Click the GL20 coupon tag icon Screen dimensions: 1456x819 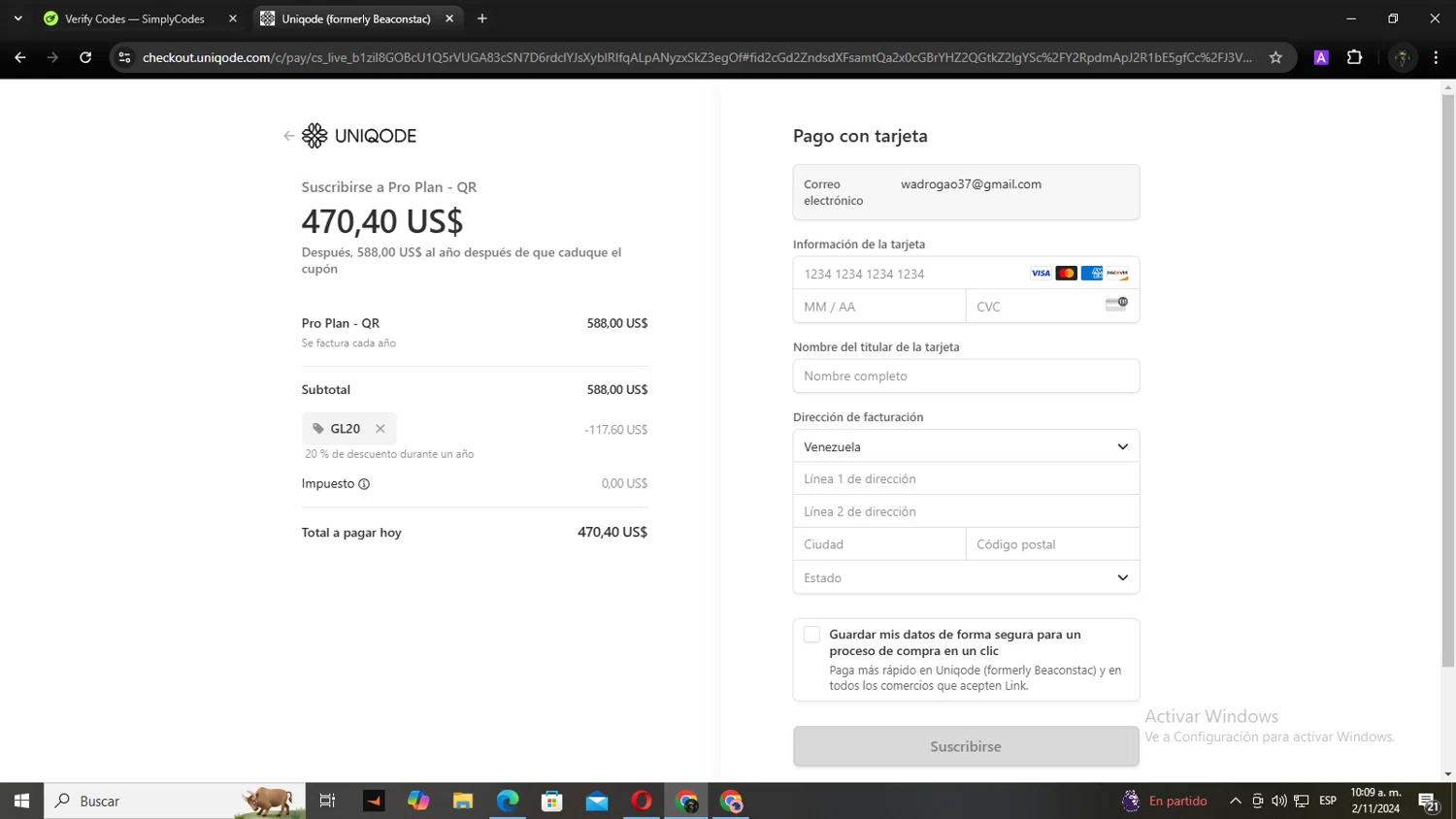(x=318, y=429)
